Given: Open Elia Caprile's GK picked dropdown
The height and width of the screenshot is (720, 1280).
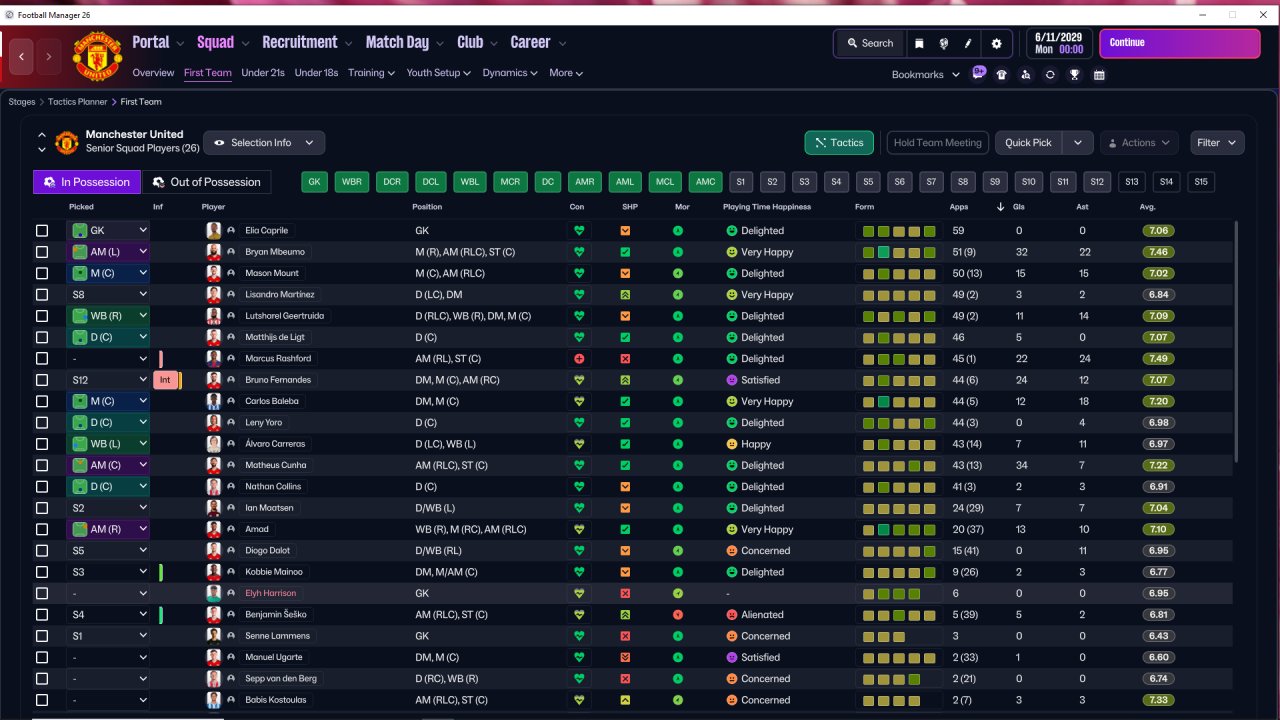Looking at the screenshot, I should point(108,231).
